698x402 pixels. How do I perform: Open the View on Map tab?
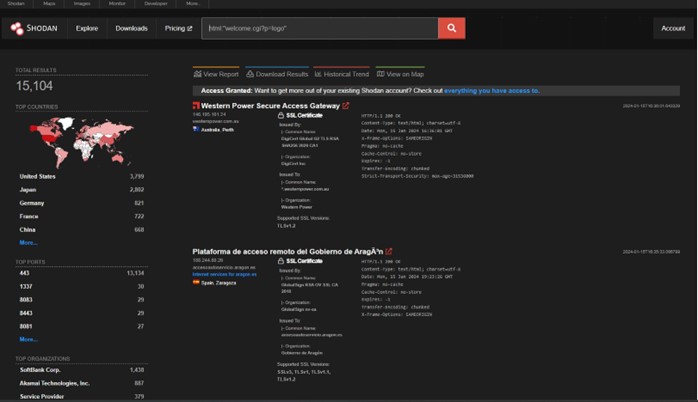[x=400, y=74]
